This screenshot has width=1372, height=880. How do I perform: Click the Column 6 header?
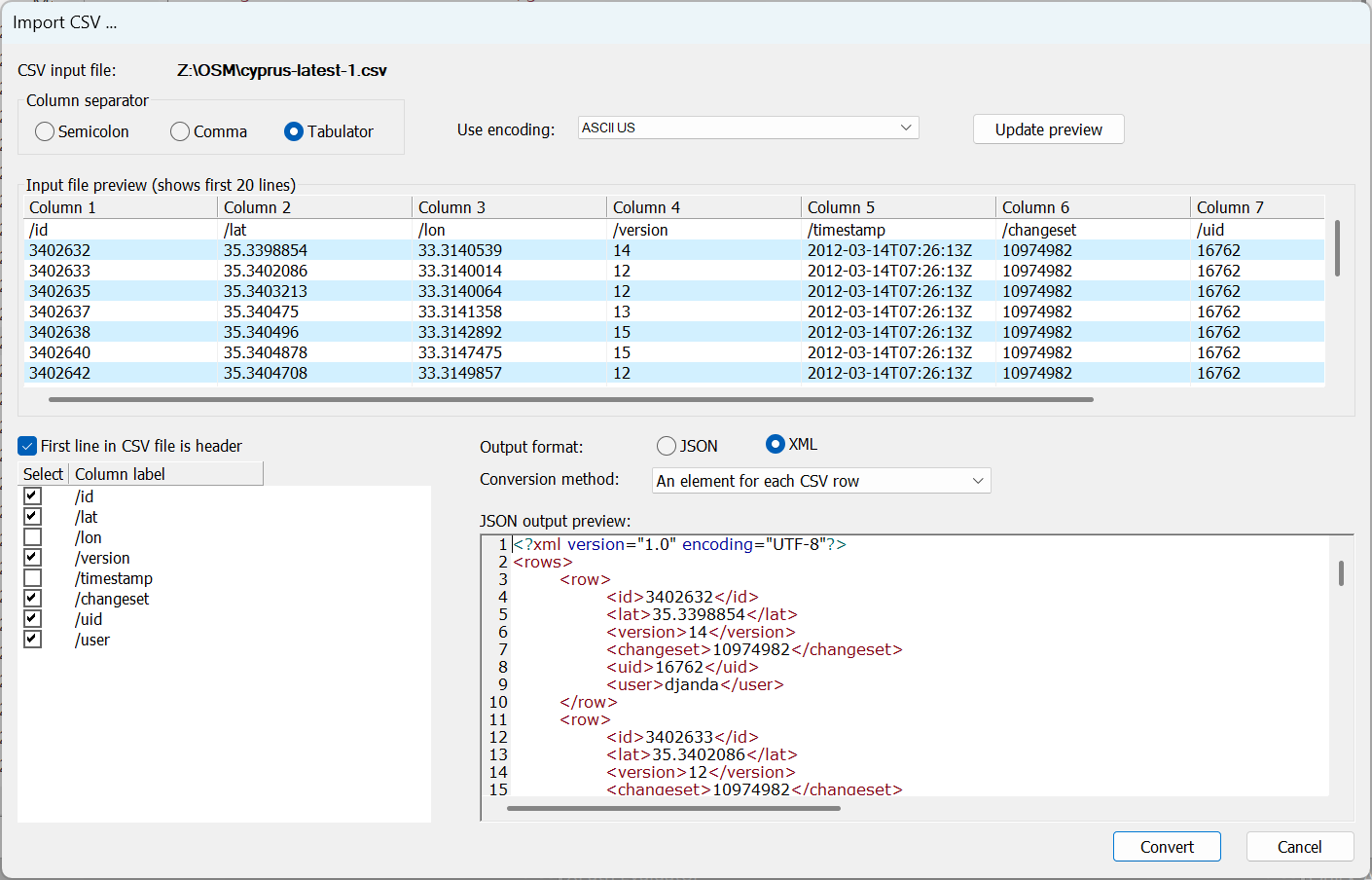(1094, 207)
